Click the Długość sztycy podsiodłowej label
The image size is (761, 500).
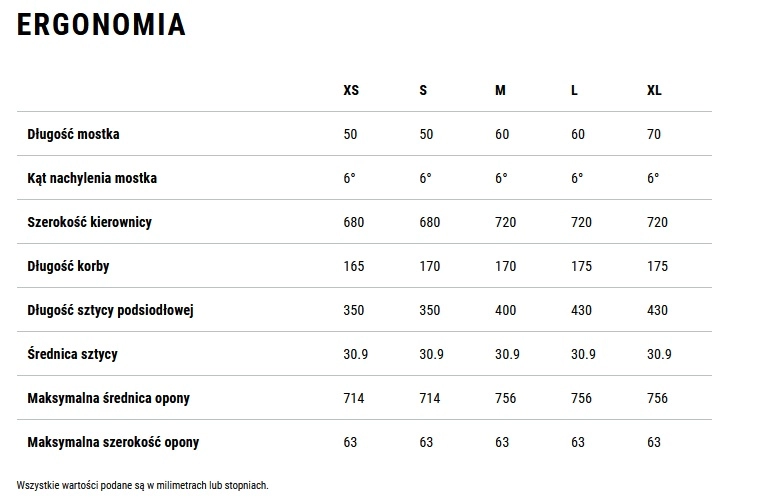(x=111, y=310)
